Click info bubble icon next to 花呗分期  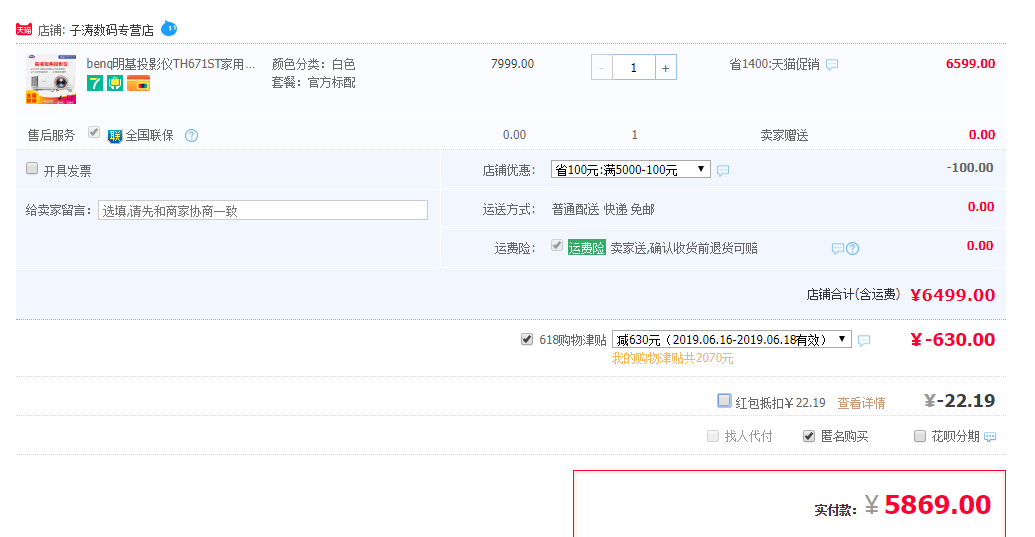click(x=990, y=437)
